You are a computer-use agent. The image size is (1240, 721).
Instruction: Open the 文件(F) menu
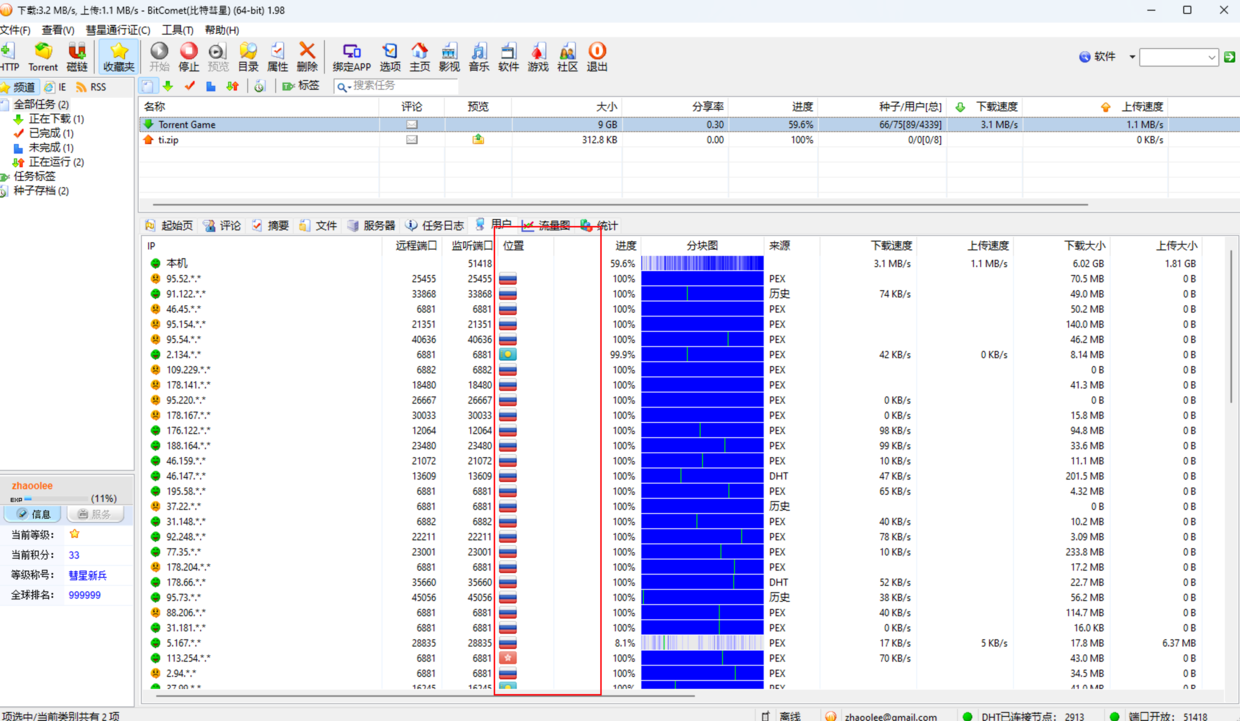point(15,30)
